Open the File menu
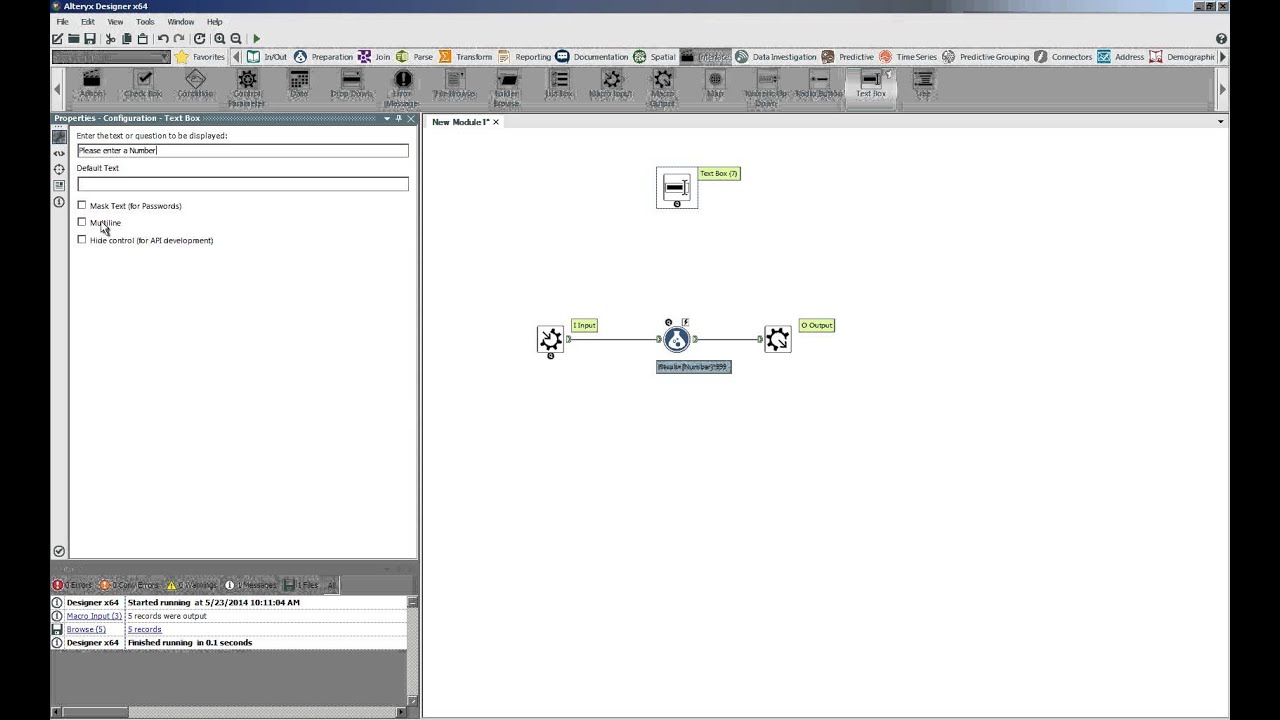 tap(62, 21)
